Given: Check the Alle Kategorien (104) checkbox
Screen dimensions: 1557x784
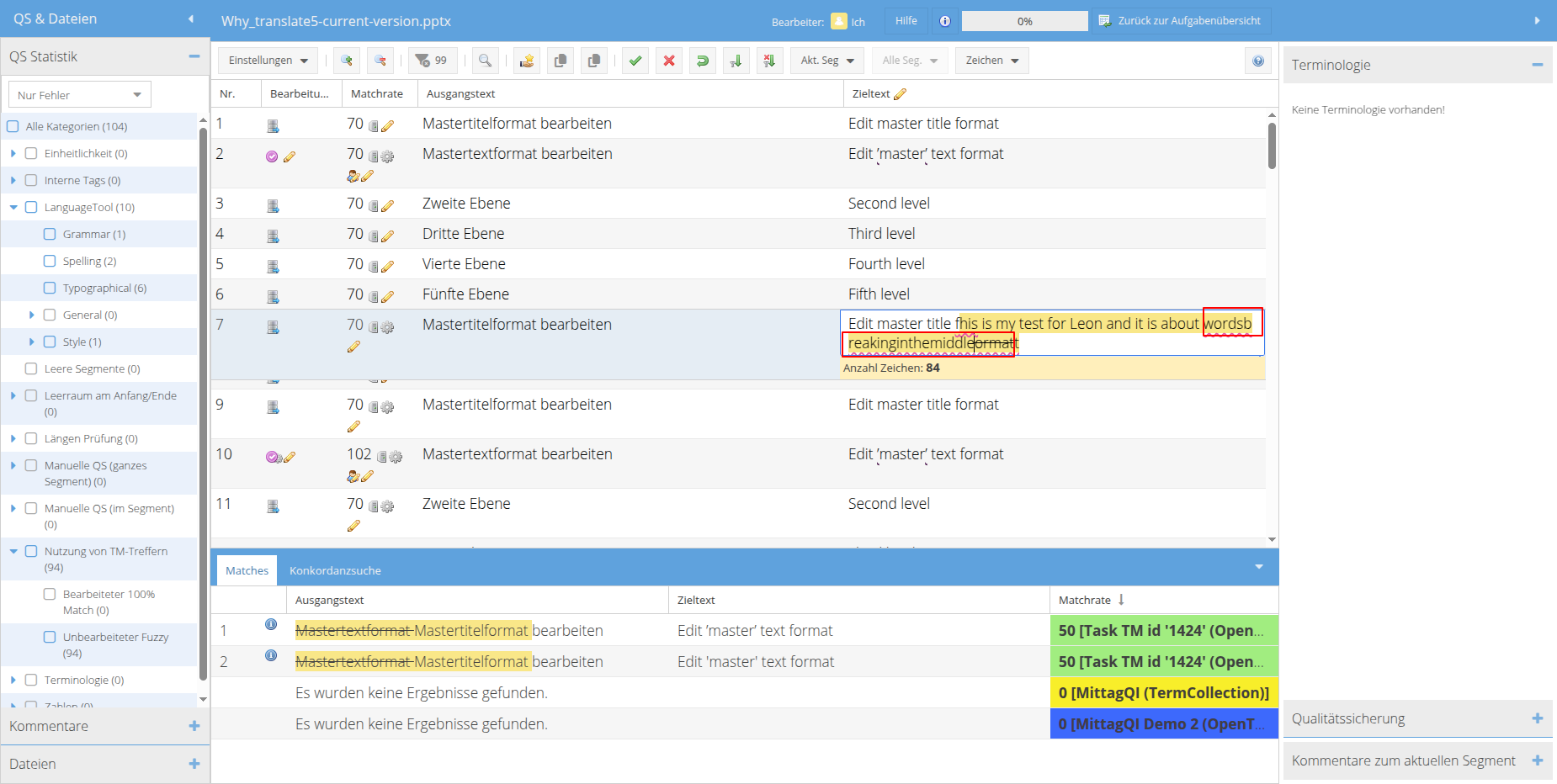Looking at the screenshot, I should pos(13,127).
